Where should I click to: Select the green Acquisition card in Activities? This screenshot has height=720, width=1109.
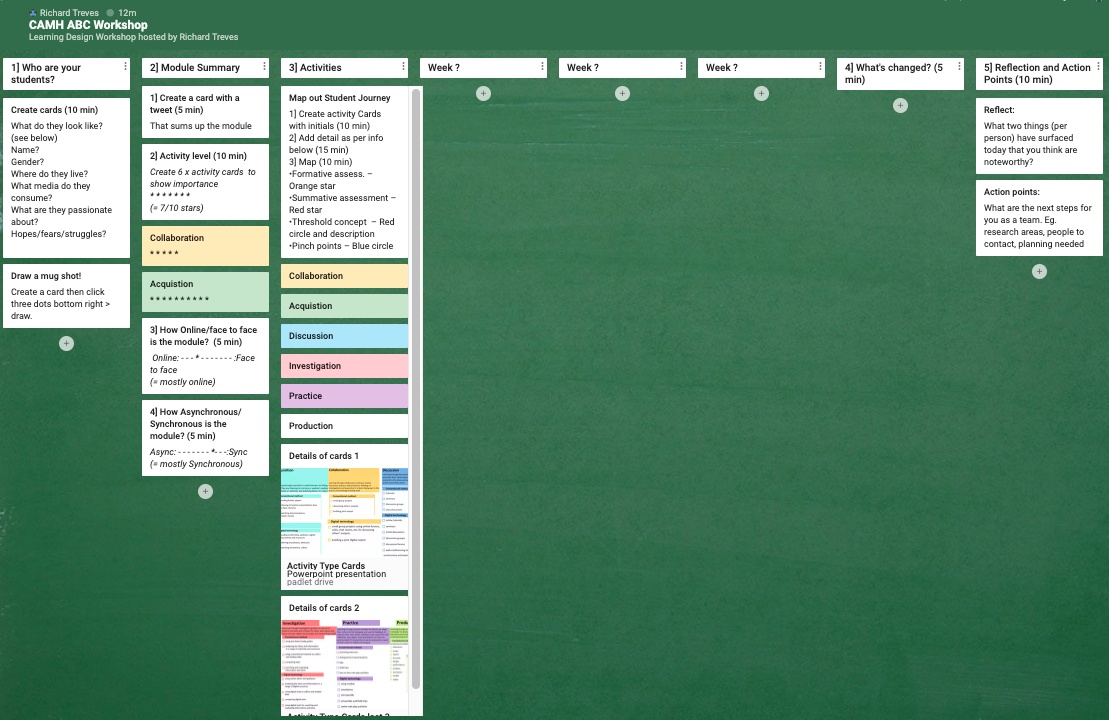[x=344, y=306]
